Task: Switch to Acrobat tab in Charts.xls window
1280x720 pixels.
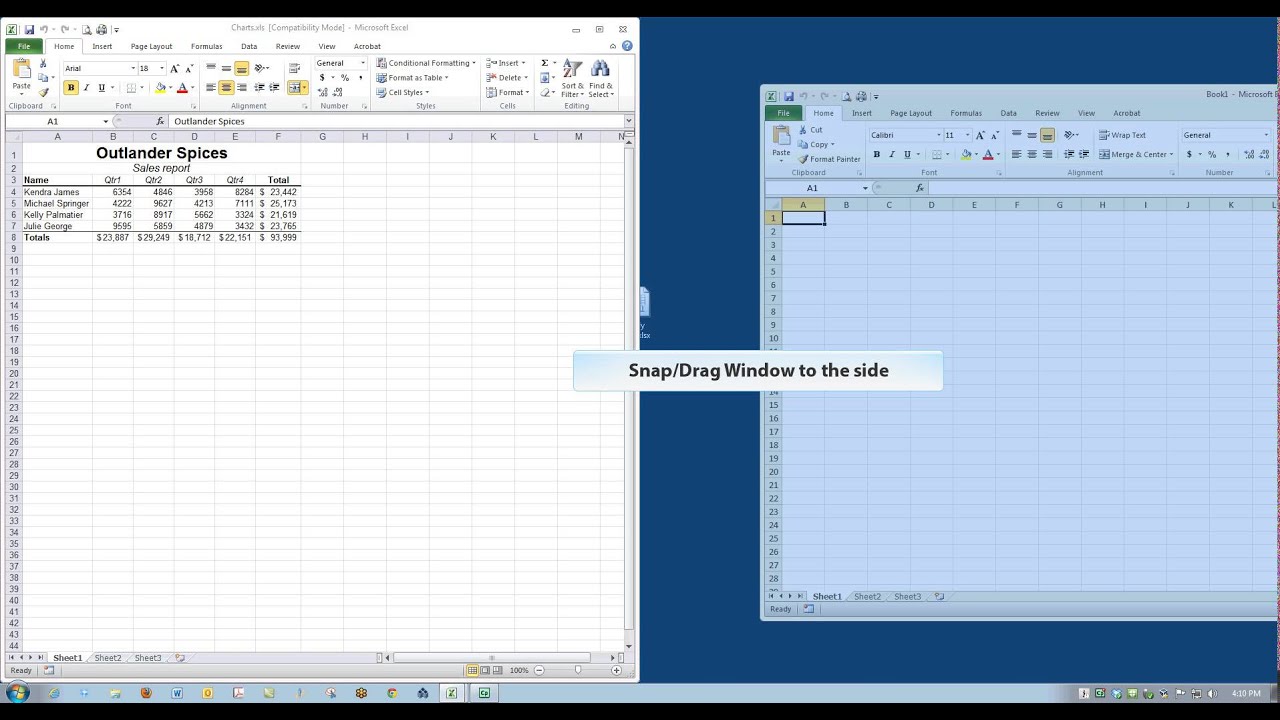Action: [367, 46]
